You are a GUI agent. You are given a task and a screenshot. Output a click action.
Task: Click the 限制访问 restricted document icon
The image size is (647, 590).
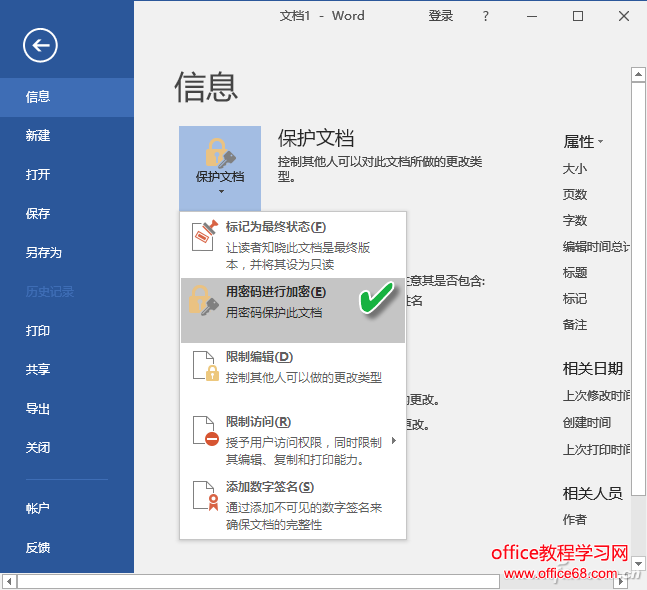click(x=205, y=431)
